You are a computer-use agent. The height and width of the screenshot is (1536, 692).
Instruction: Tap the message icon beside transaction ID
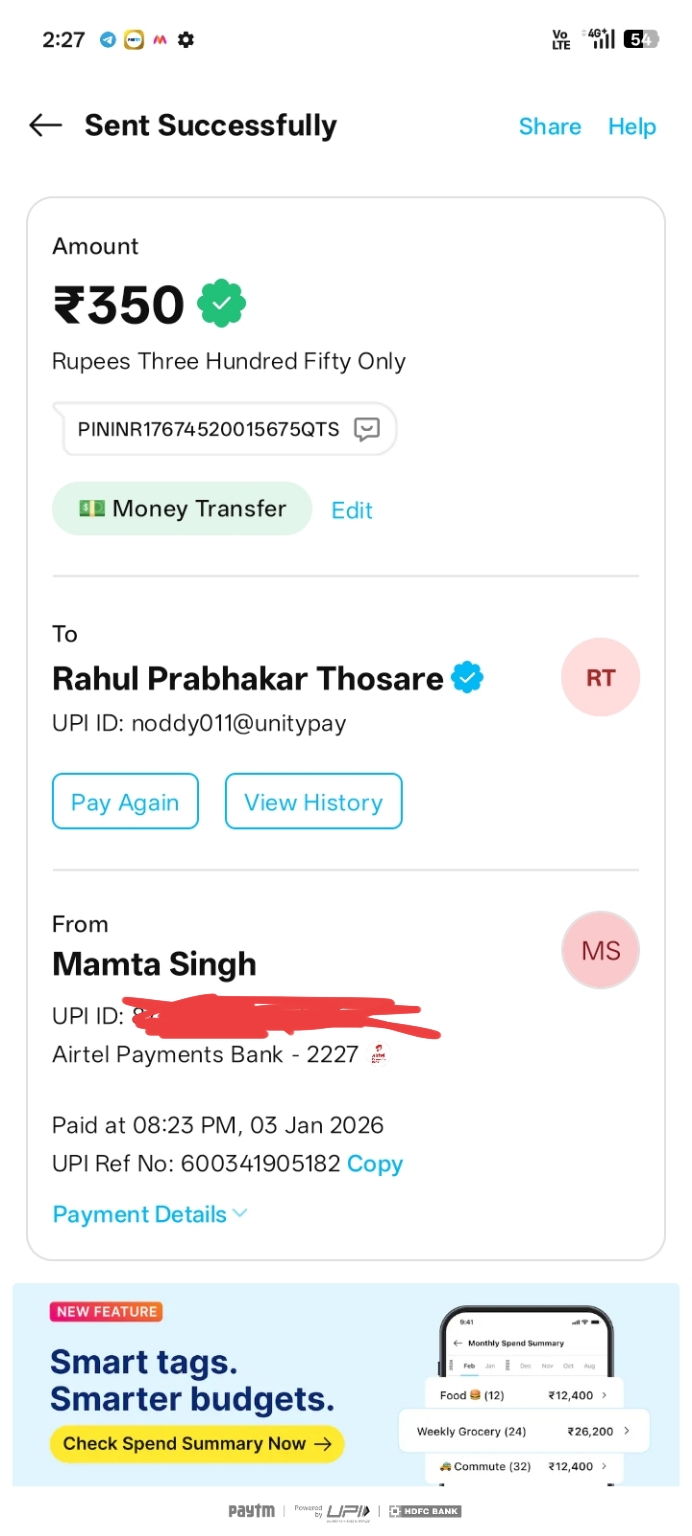pos(368,430)
